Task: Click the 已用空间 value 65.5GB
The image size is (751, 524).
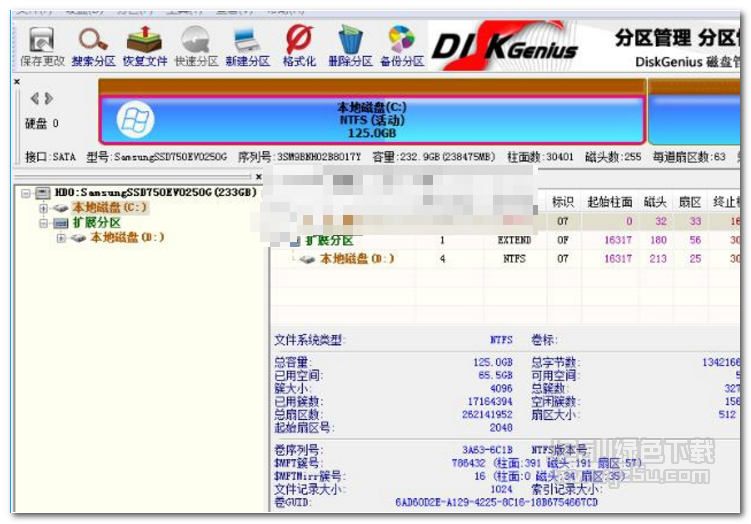Action: point(495,375)
